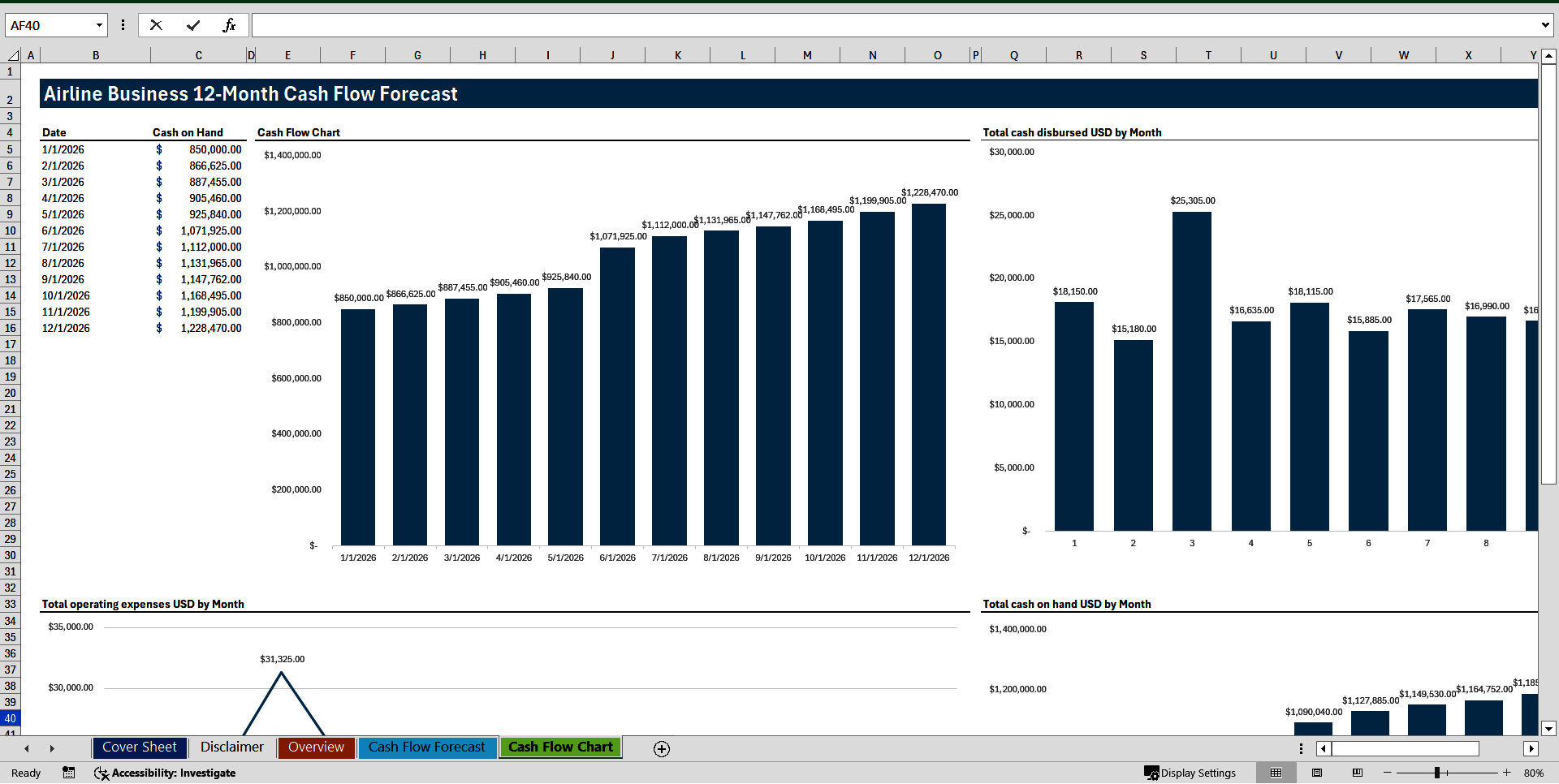This screenshot has width=1559, height=784.
Task: Open Accessibility: Investigate in the status bar
Action: point(165,773)
